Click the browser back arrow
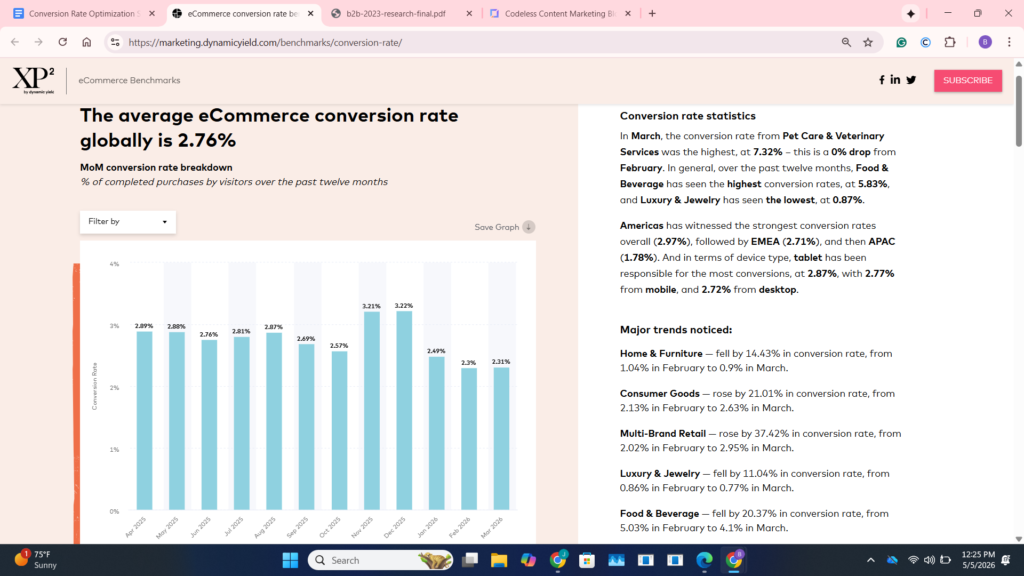This screenshot has height=576, width=1024. click(15, 42)
